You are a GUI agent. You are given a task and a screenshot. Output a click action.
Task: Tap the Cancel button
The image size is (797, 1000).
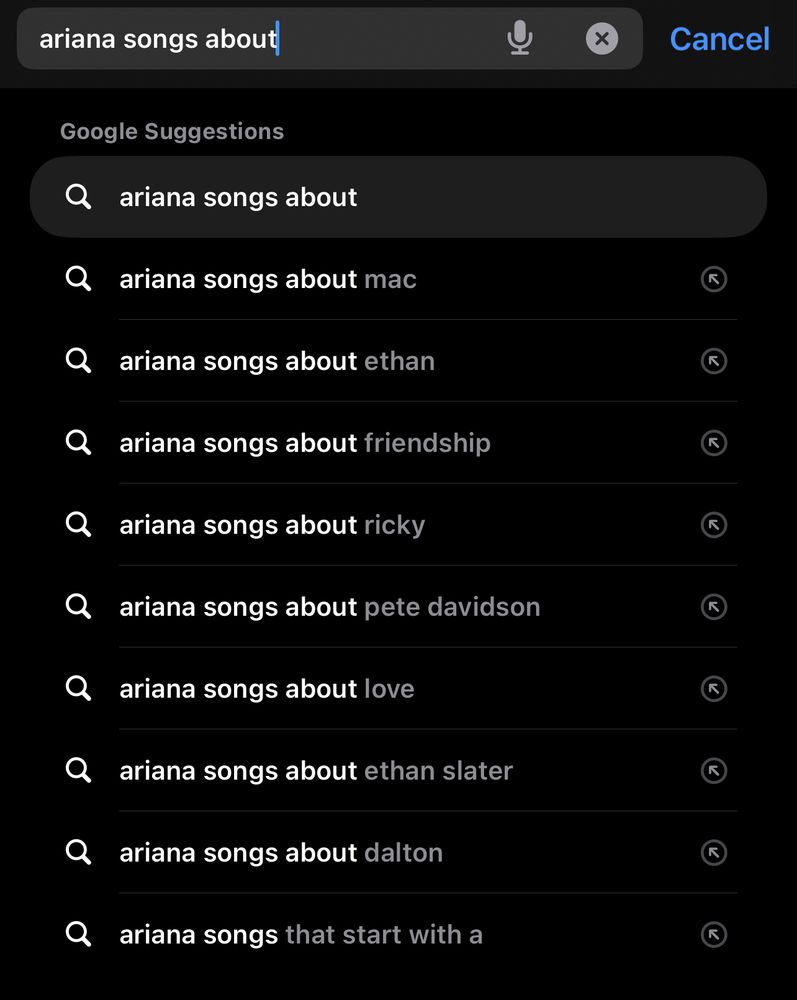(719, 39)
